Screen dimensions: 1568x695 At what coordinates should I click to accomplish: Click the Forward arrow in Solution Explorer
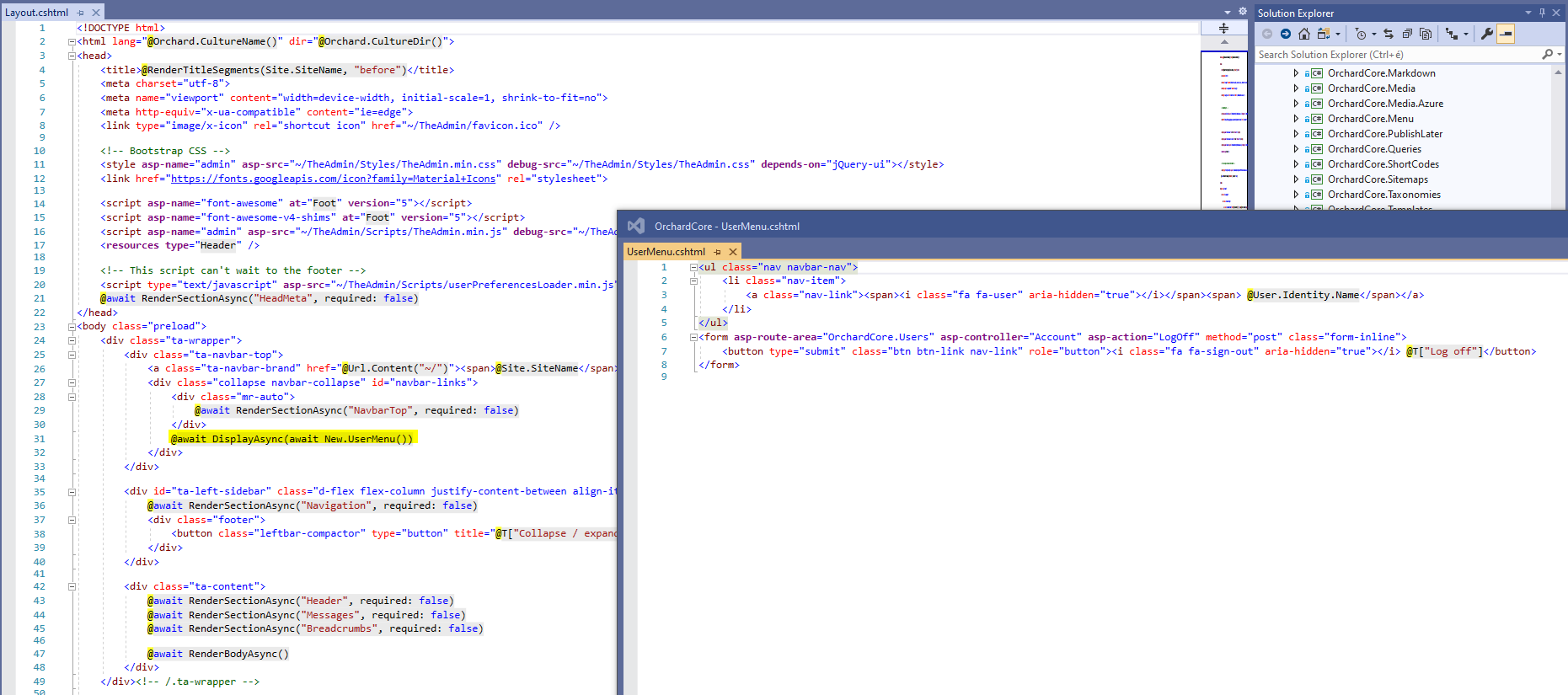point(1286,34)
